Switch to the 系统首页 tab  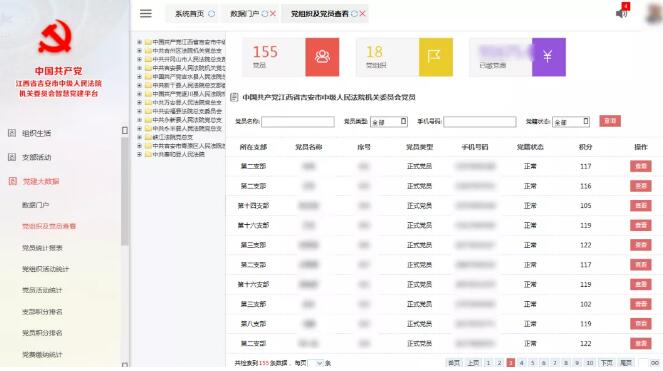pos(189,14)
